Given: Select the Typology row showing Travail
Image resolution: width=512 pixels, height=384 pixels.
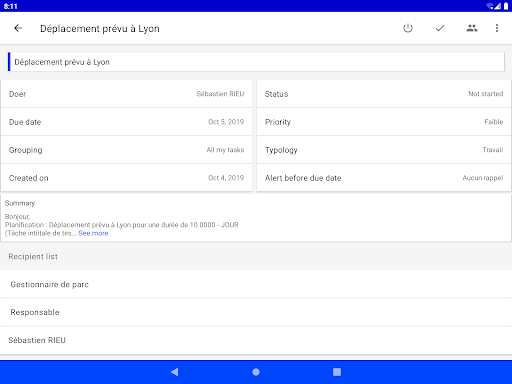Looking at the screenshot, I should click(384, 150).
